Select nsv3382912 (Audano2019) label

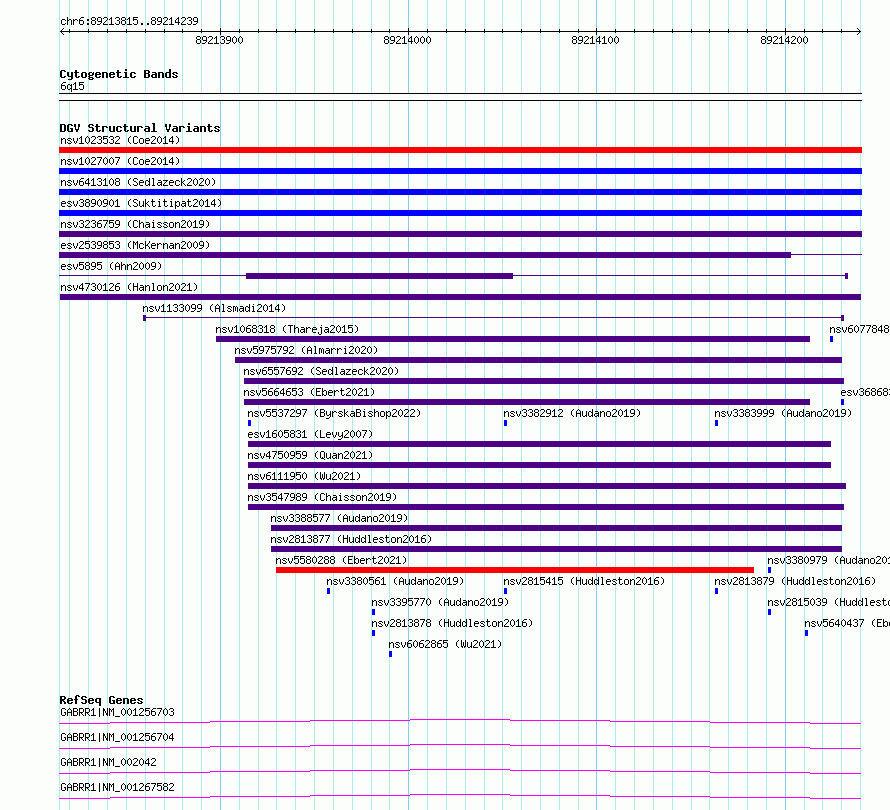click(572, 413)
